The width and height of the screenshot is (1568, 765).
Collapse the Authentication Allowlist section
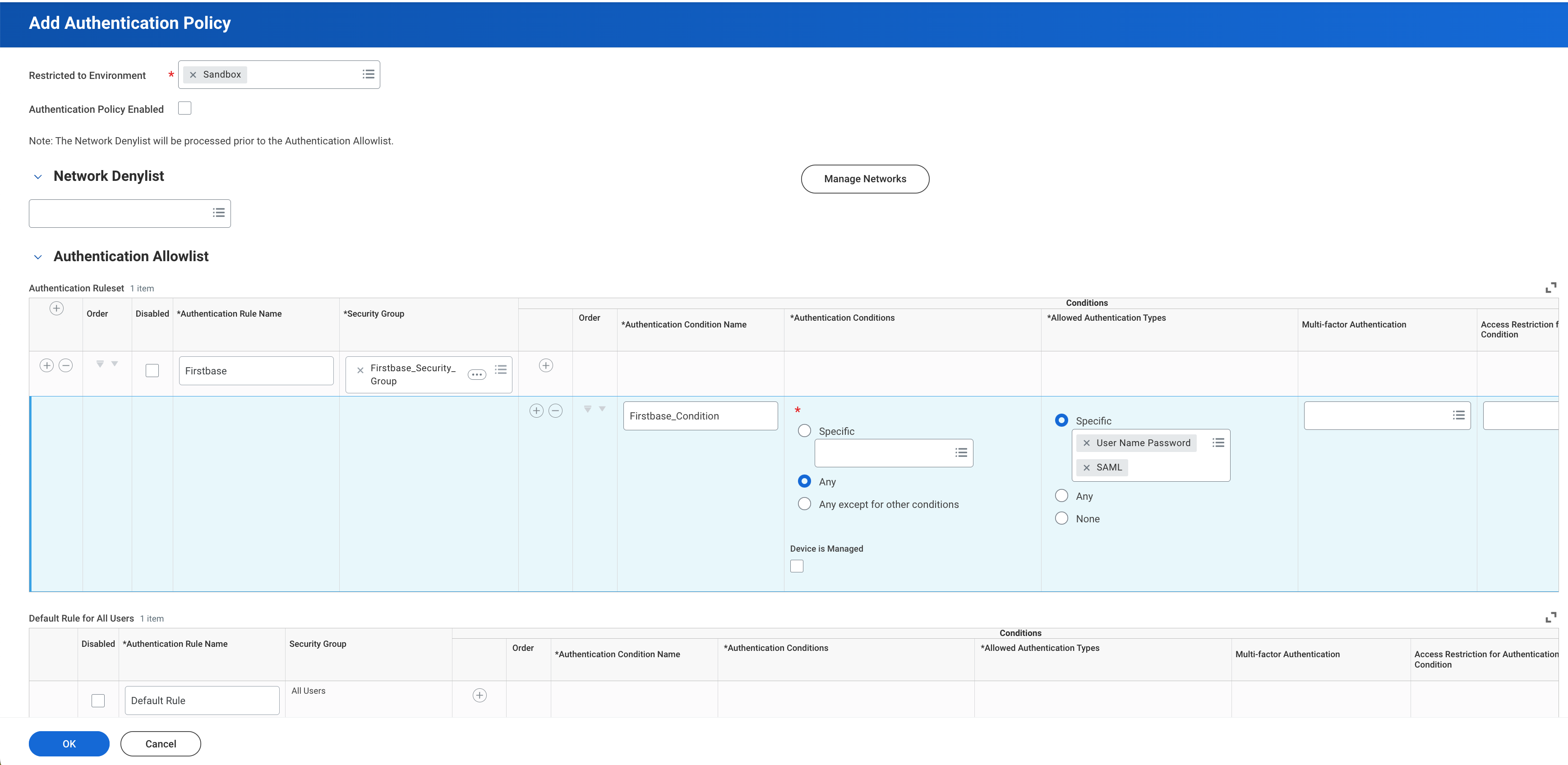[x=38, y=257]
